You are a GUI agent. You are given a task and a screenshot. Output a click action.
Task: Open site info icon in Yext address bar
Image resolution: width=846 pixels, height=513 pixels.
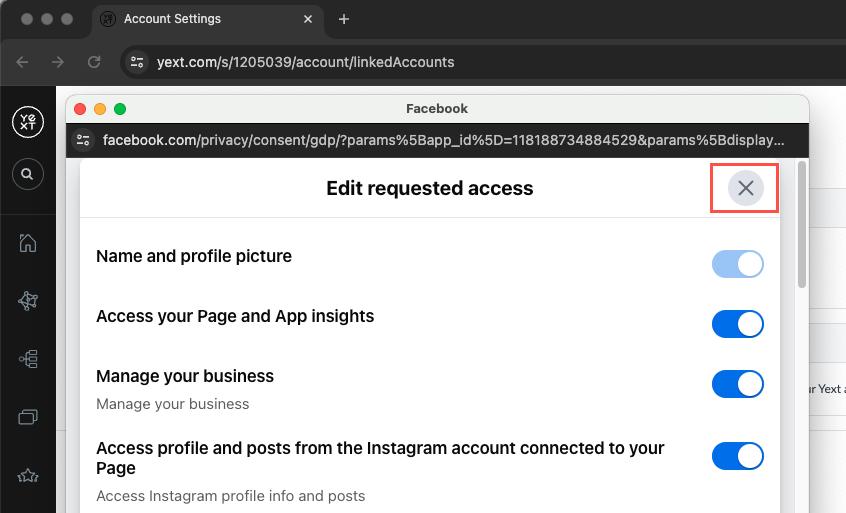click(137, 62)
